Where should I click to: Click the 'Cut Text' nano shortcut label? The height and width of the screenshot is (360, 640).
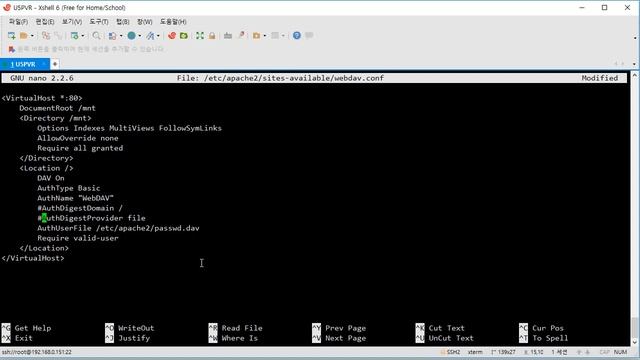click(x=447, y=328)
